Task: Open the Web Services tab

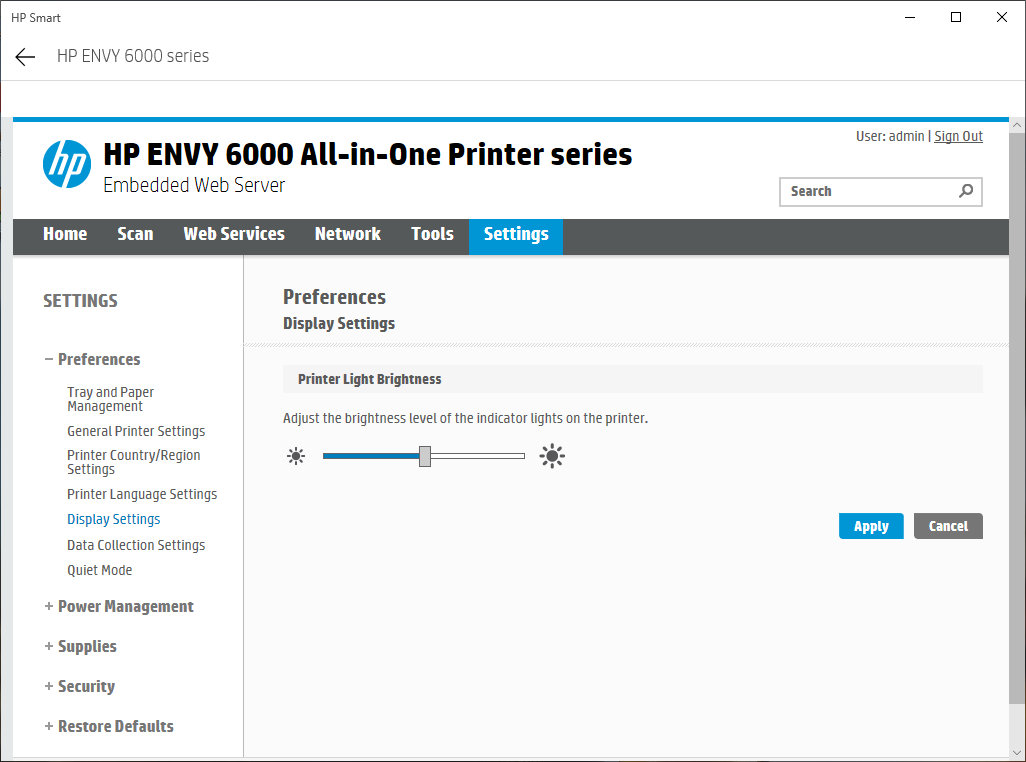Action: click(234, 234)
